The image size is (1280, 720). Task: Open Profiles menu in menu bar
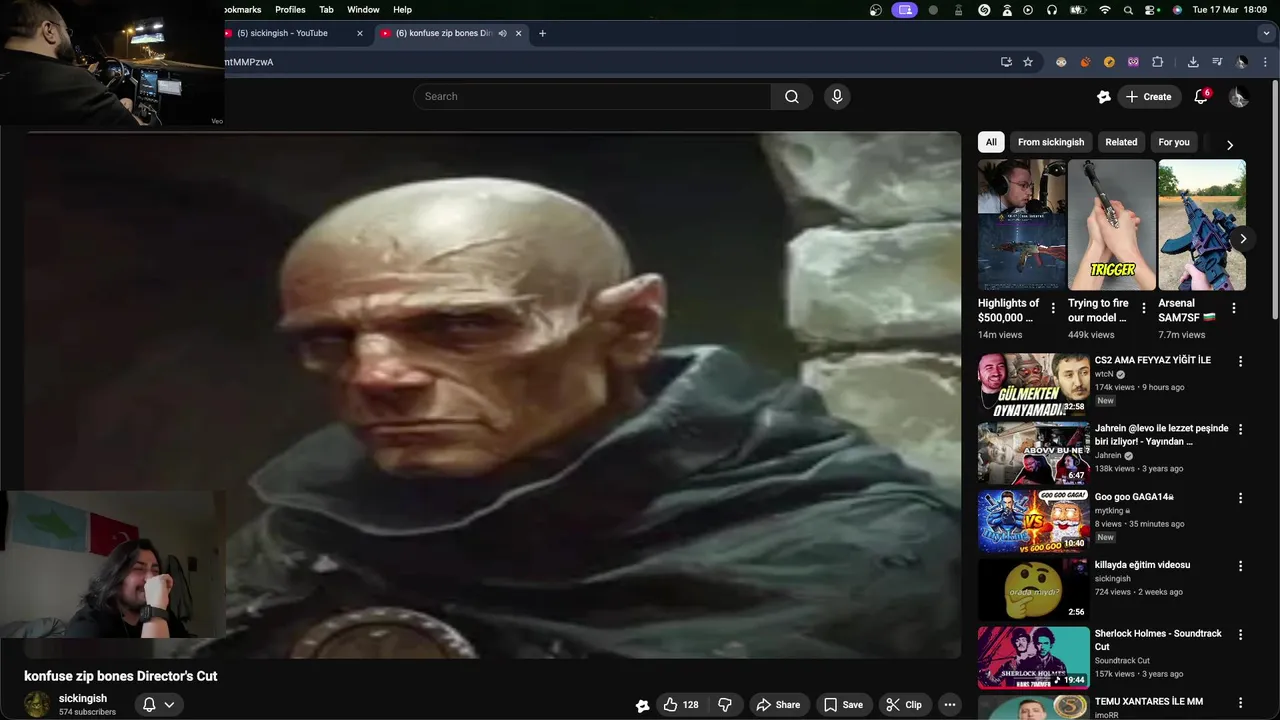[x=290, y=9]
